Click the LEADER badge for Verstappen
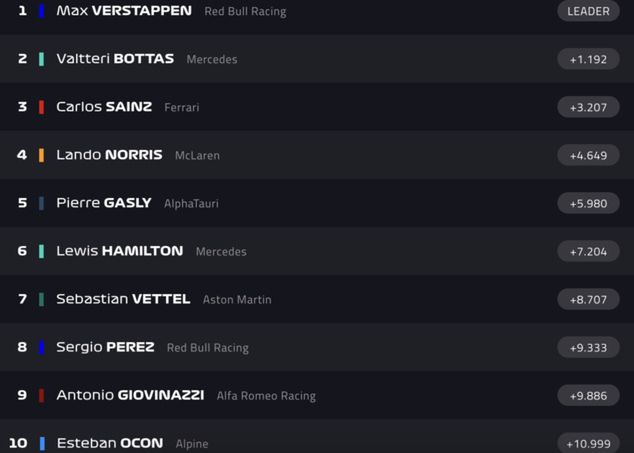 (588, 11)
